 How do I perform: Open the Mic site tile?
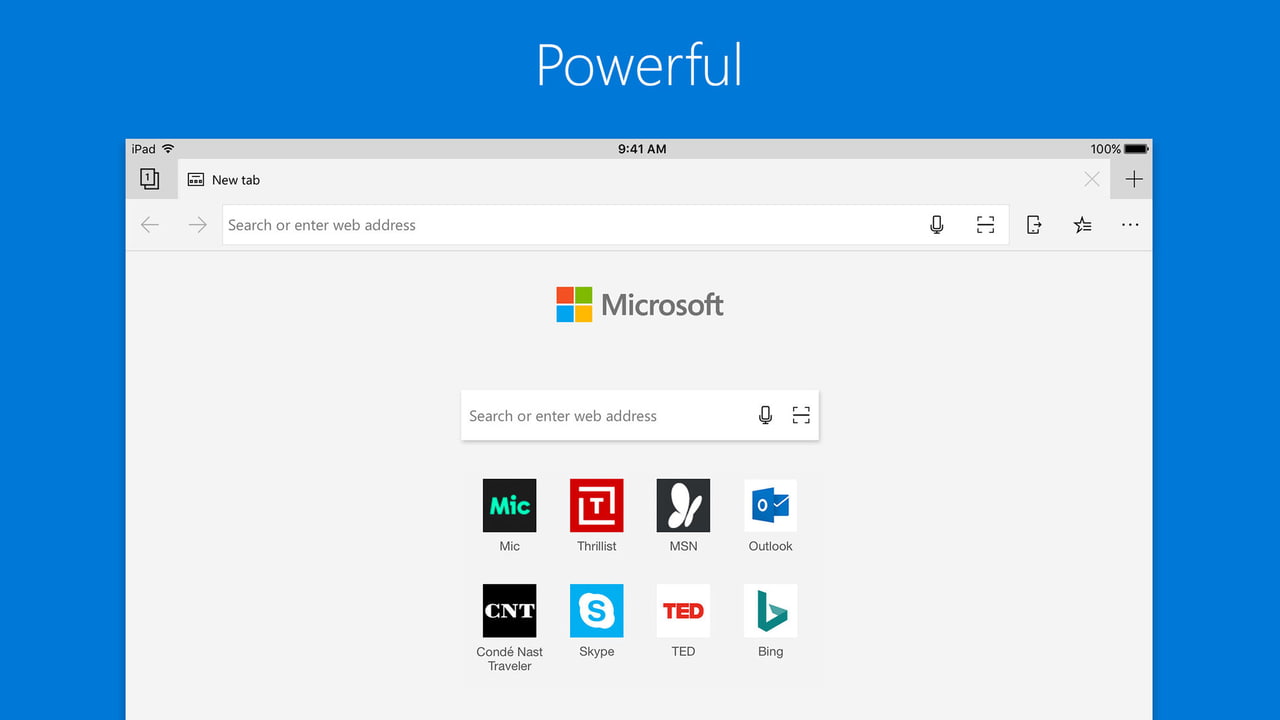509,506
